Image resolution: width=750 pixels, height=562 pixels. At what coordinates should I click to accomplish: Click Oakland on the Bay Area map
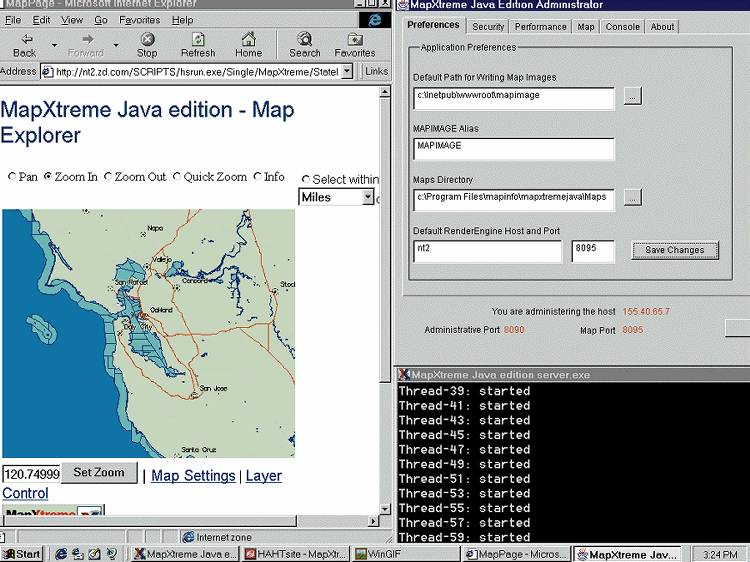click(x=161, y=310)
